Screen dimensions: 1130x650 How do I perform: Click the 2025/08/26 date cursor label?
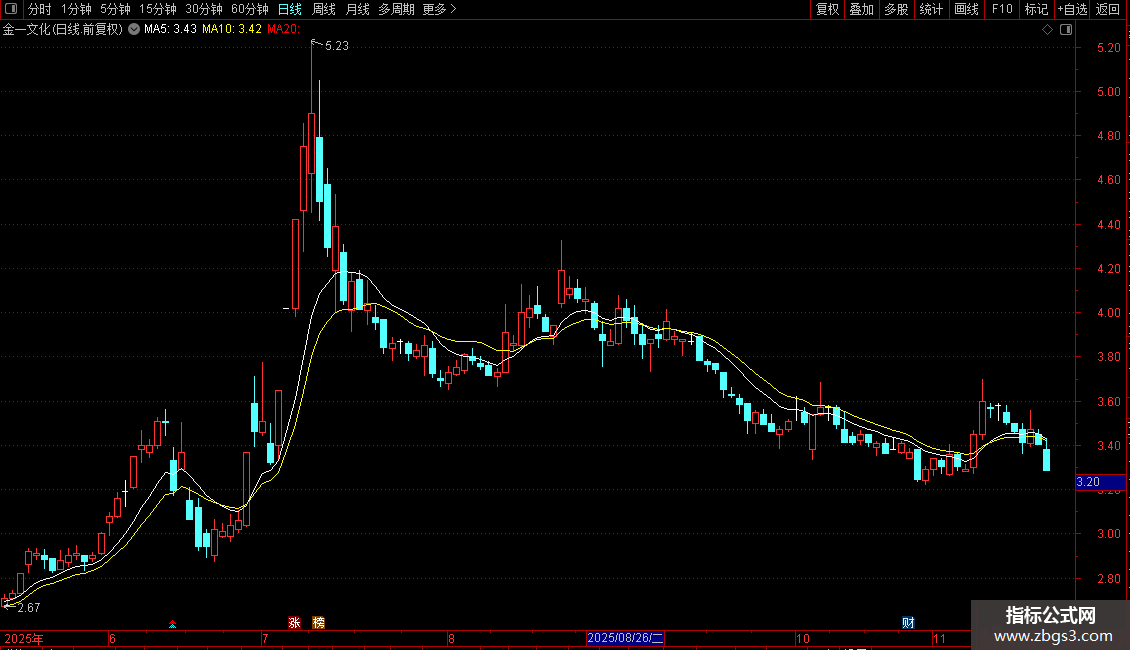[625, 638]
